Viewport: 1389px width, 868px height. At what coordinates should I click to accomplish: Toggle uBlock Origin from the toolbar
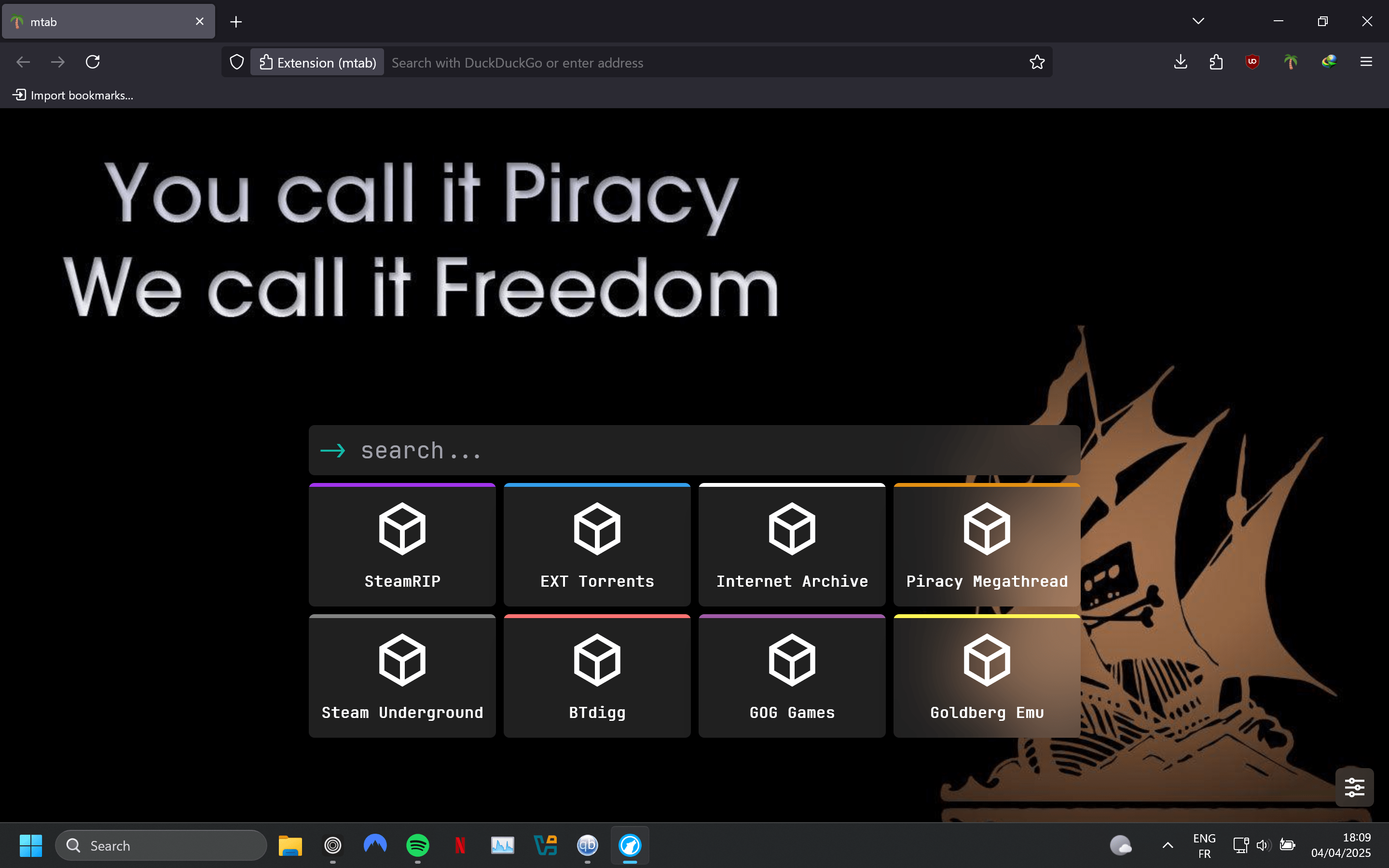pyautogui.click(x=1252, y=61)
